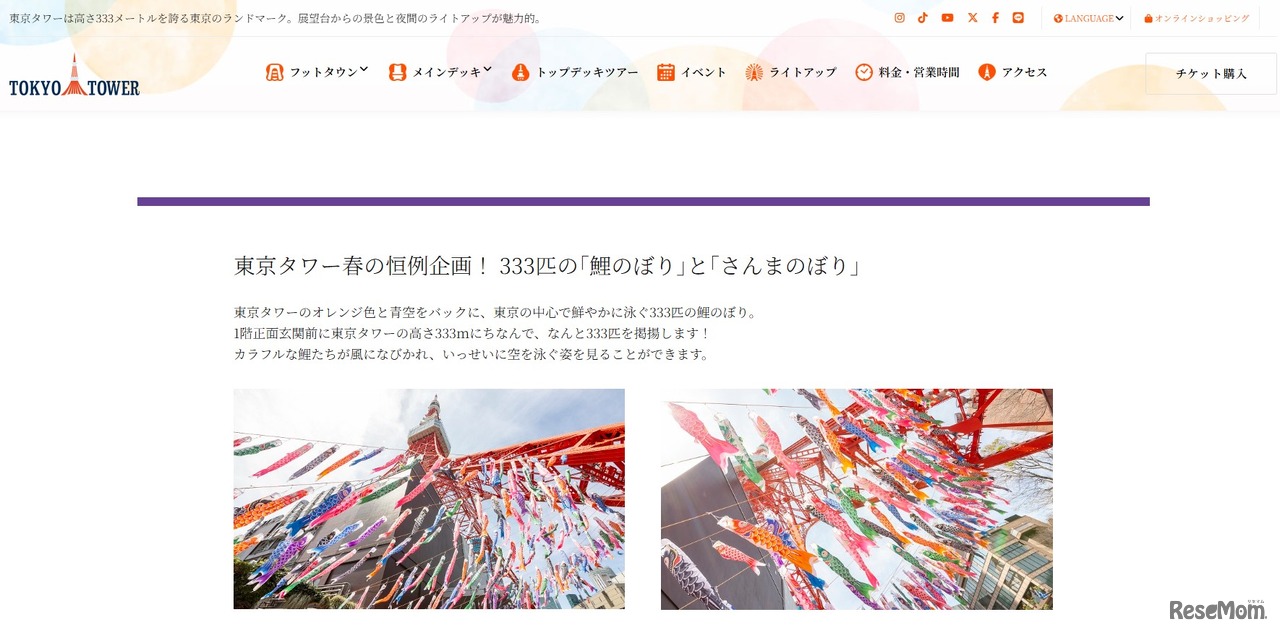Image resolution: width=1280 pixels, height=633 pixels.
Task: Select the tower icon beside アクセス
Action: point(986,71)
